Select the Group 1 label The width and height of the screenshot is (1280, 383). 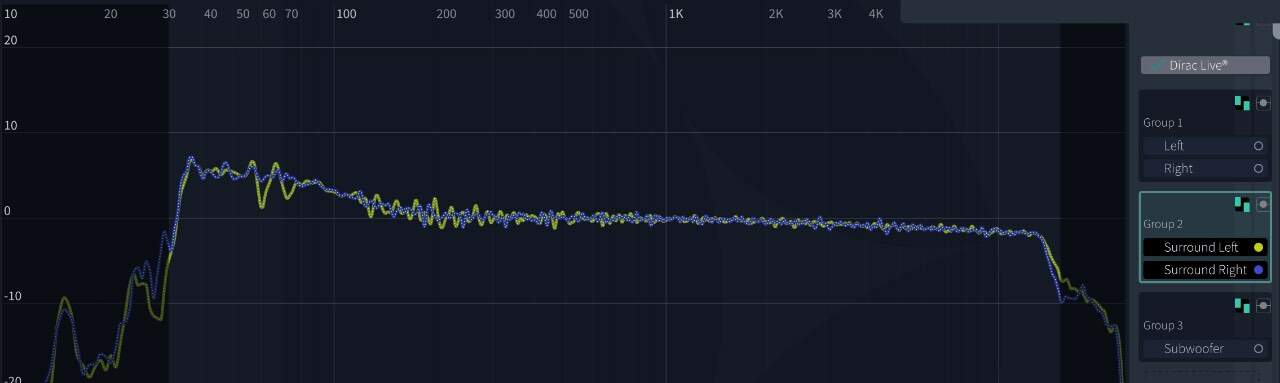coord(1163,123)
